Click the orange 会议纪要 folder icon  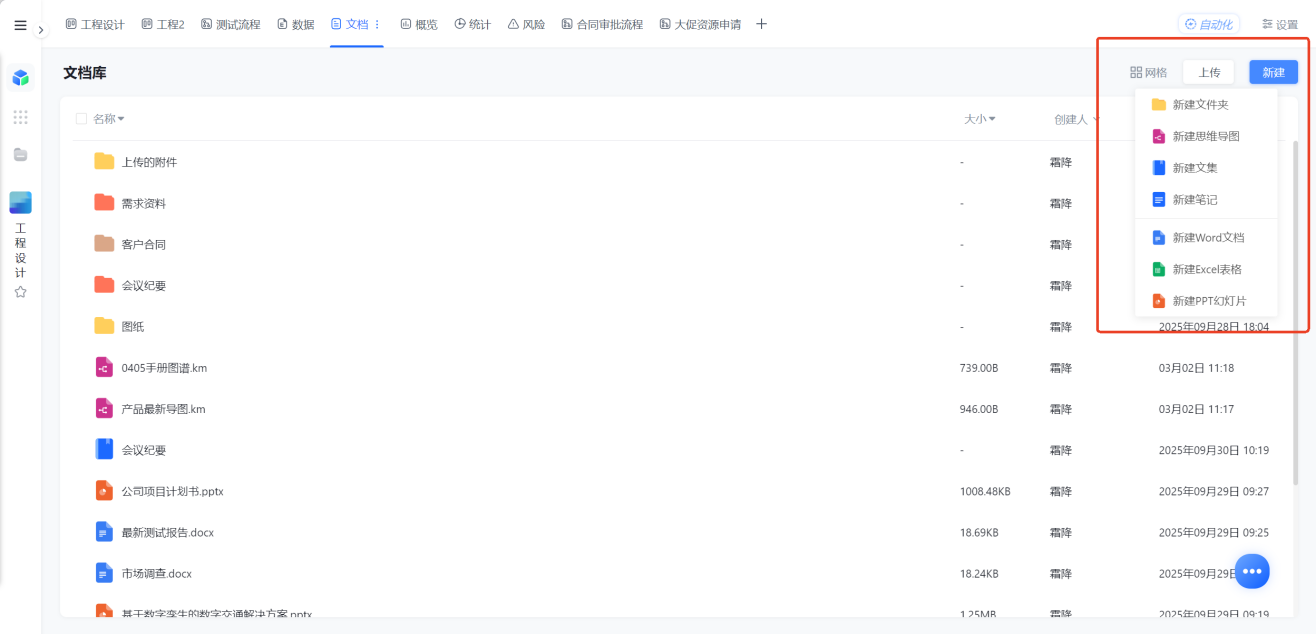click(104, 284)
